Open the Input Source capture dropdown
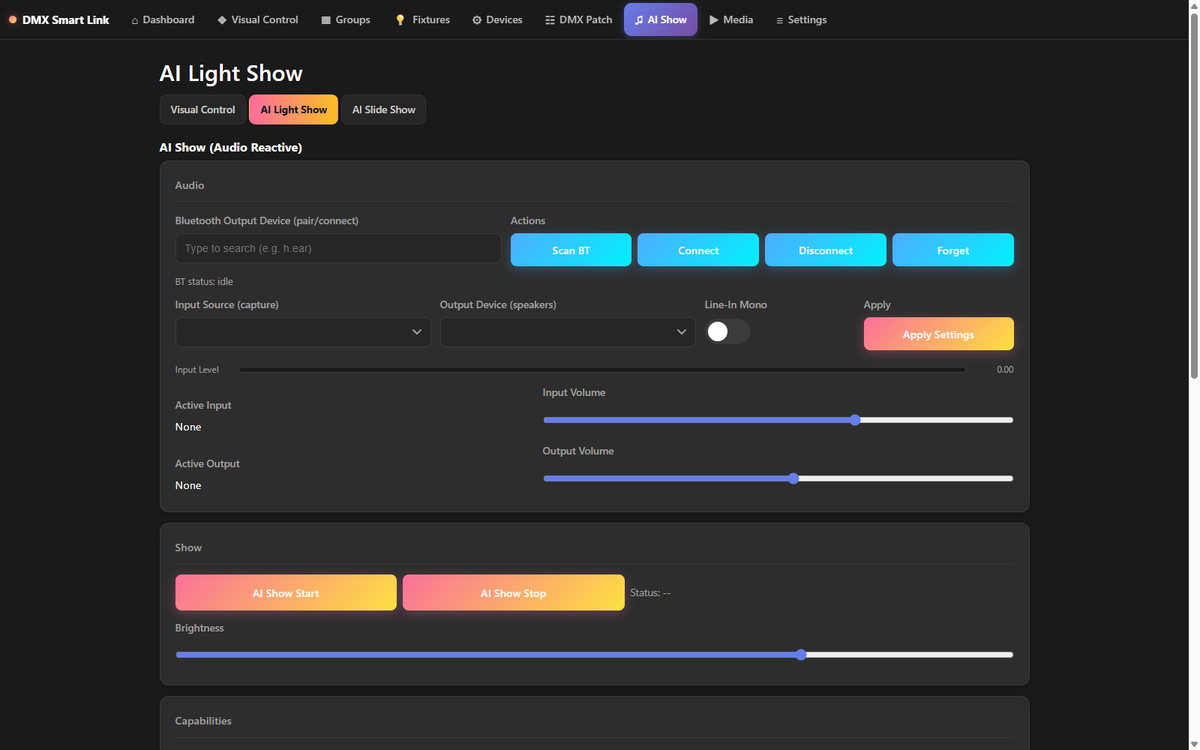This screenshot has height=750, width=1200. point(303,332)
